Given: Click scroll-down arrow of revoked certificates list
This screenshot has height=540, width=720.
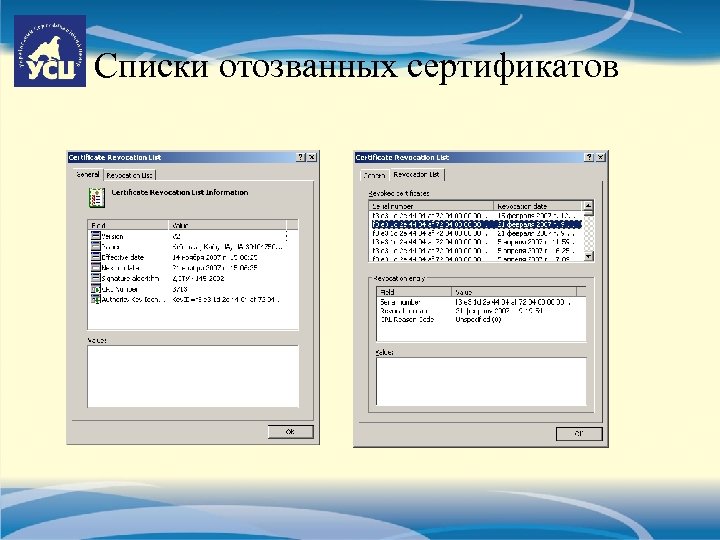Looking at the screenshot, I should click(x=588, y=256).
